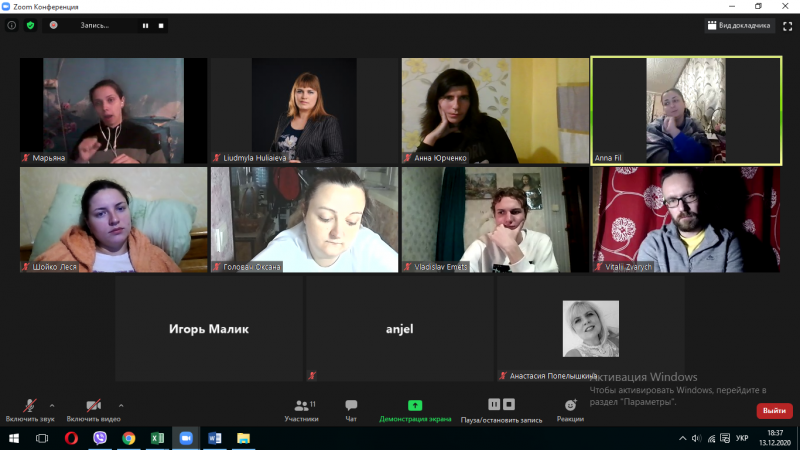Switch keyboard language УКР
The height and width of the screenshot is (450, 800).
pyautogui.click(x=742, y=438)
